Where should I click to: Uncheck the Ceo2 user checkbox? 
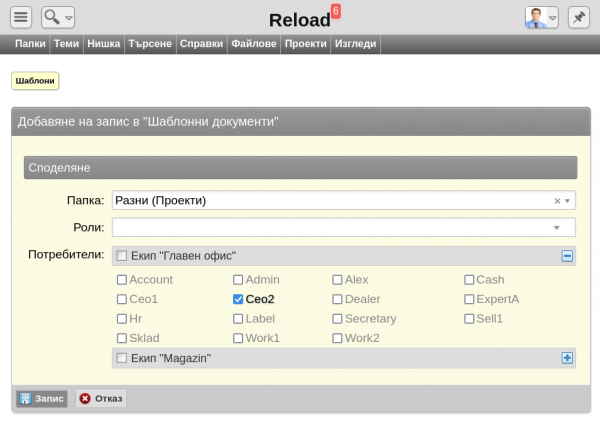[x=238, y=299]
